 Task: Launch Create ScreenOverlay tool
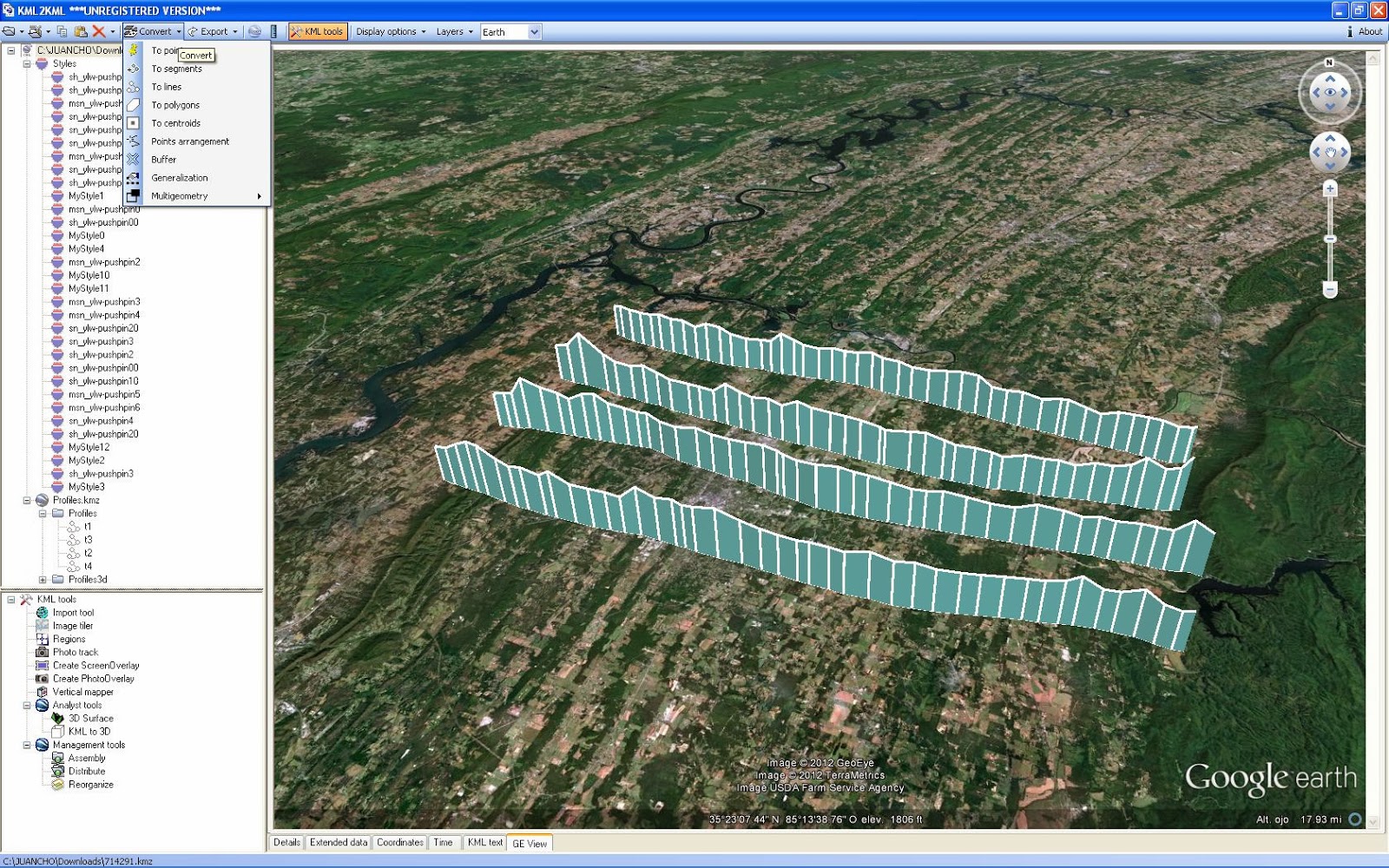point(95,666)
